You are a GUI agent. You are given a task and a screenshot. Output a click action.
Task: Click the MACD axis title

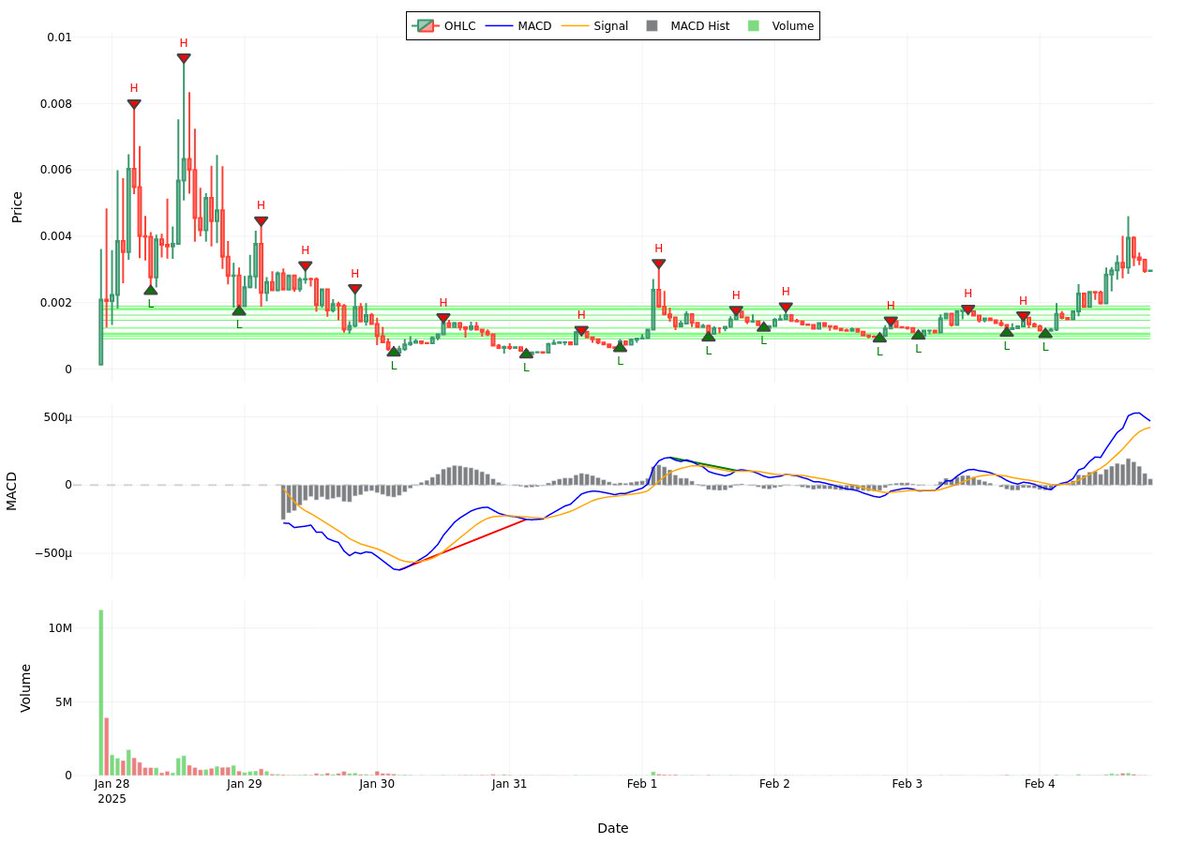point(13,491)
